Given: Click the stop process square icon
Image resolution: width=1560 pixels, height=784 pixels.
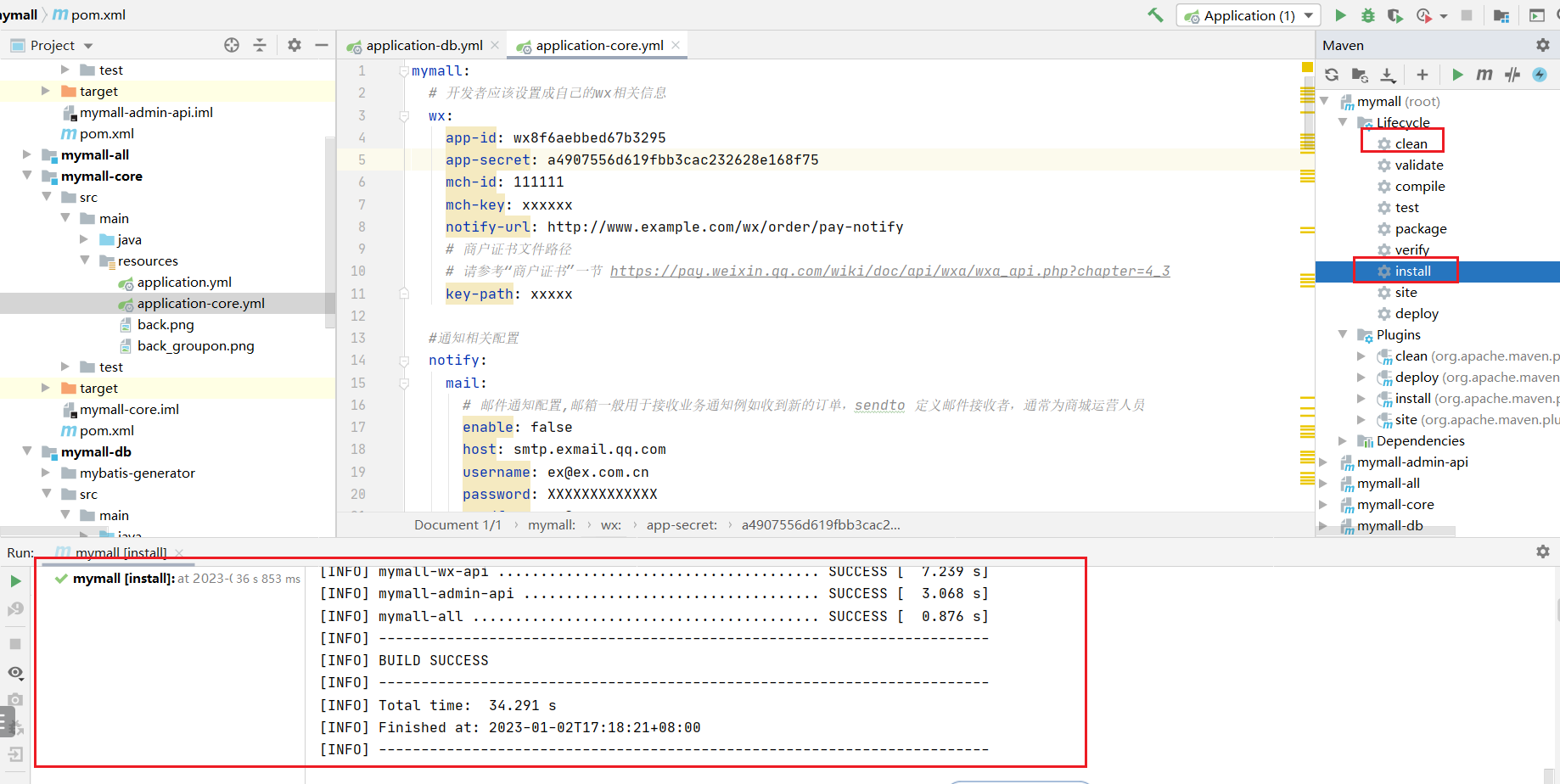Looking at the screenshot, I should 1467,15.
